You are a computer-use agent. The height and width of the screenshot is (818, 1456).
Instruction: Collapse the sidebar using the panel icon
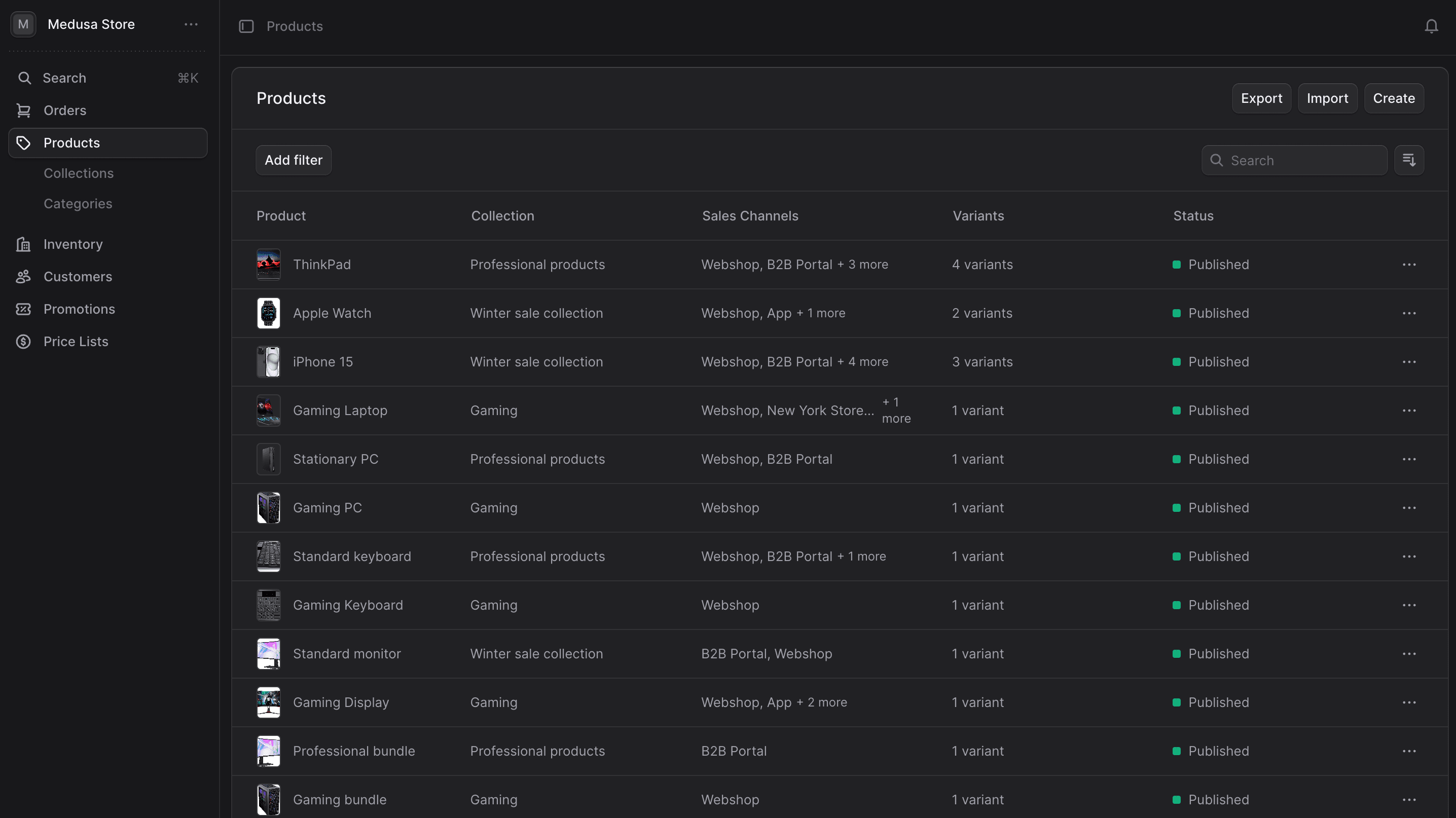click(x=246, y=26)
